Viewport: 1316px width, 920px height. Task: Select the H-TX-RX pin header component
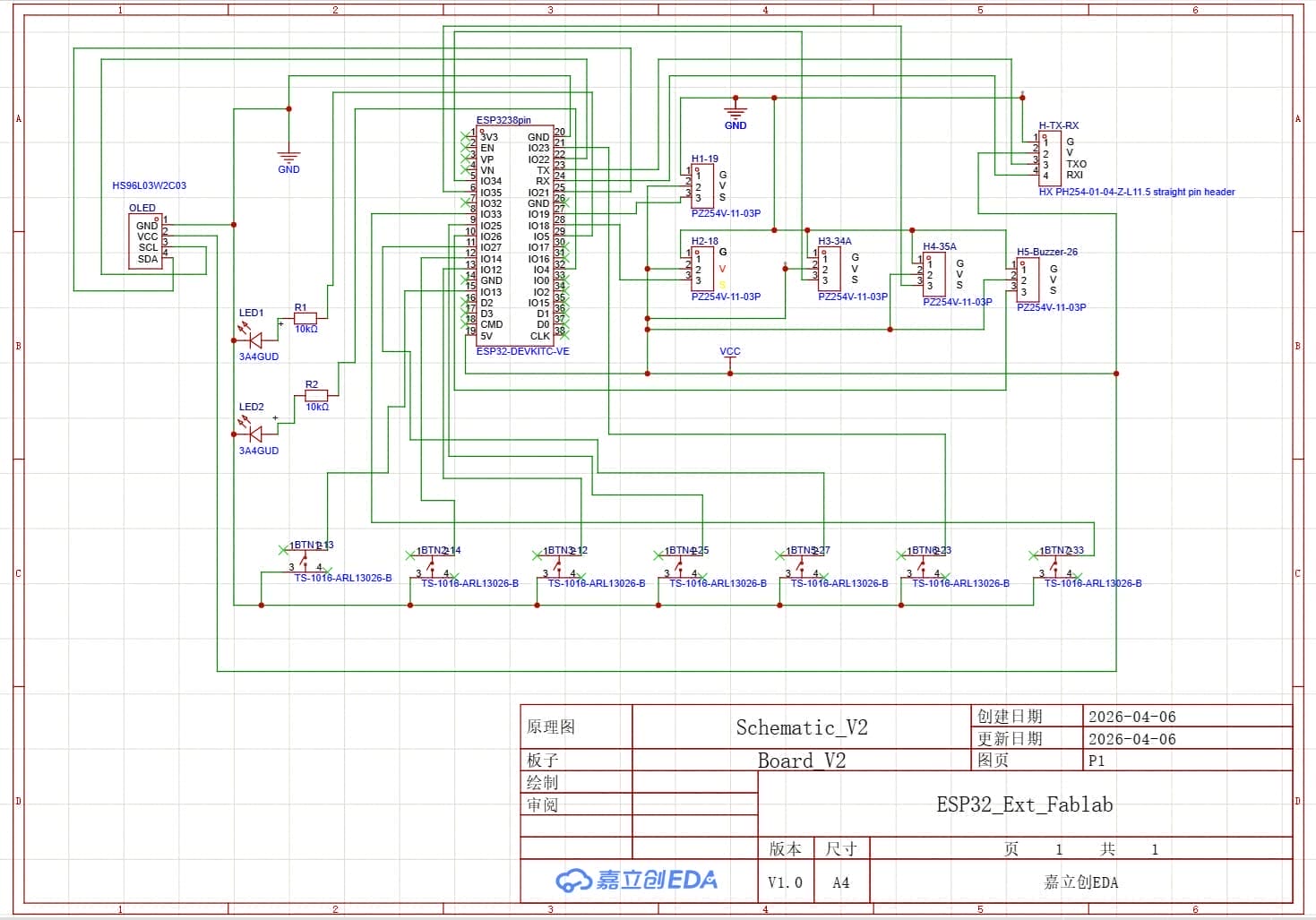(1049, 158)
